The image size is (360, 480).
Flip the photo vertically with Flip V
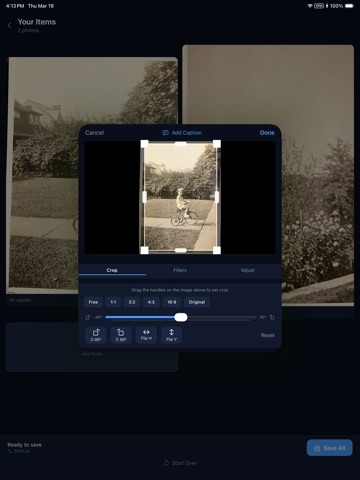point(171,335)
